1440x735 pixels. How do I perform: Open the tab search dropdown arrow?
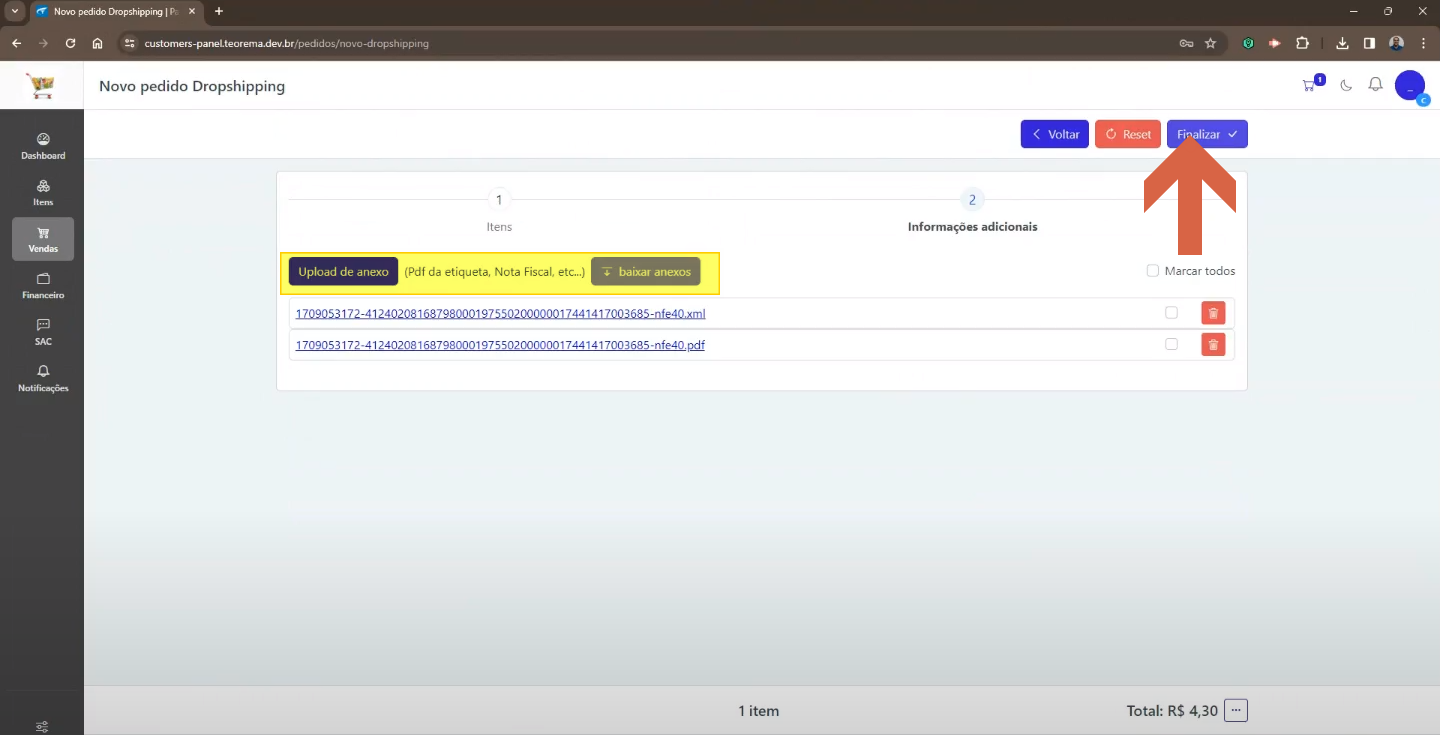(14, 11)
